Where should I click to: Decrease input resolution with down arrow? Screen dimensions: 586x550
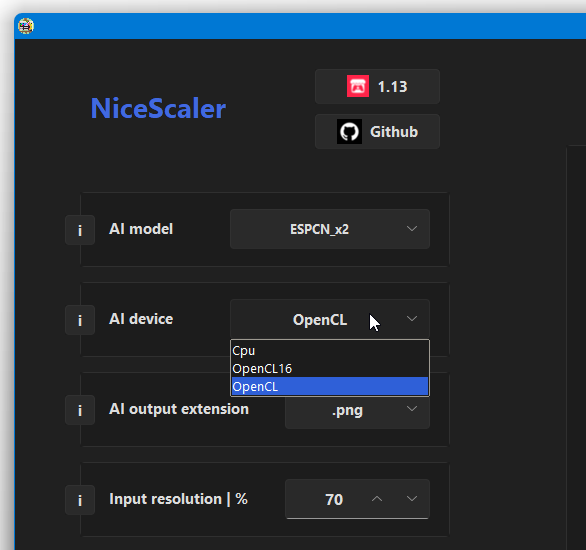coord(411,499)
